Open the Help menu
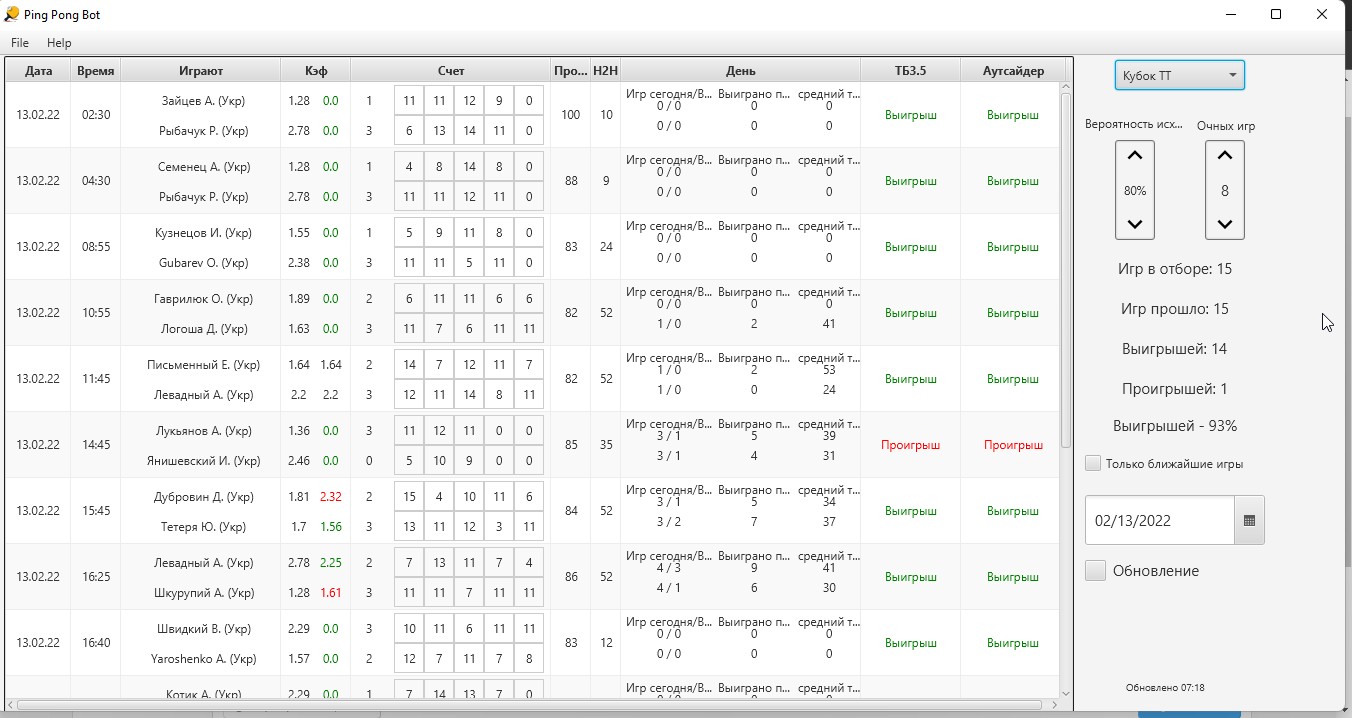 pos(59,43)
